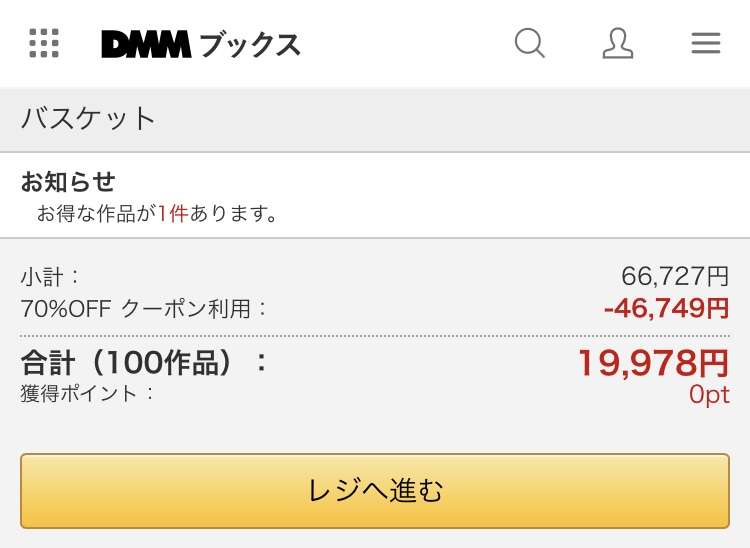Screen dimensions: 750x548
Task: Tap the bold DMM logo mark
Action: pos(146,44)
